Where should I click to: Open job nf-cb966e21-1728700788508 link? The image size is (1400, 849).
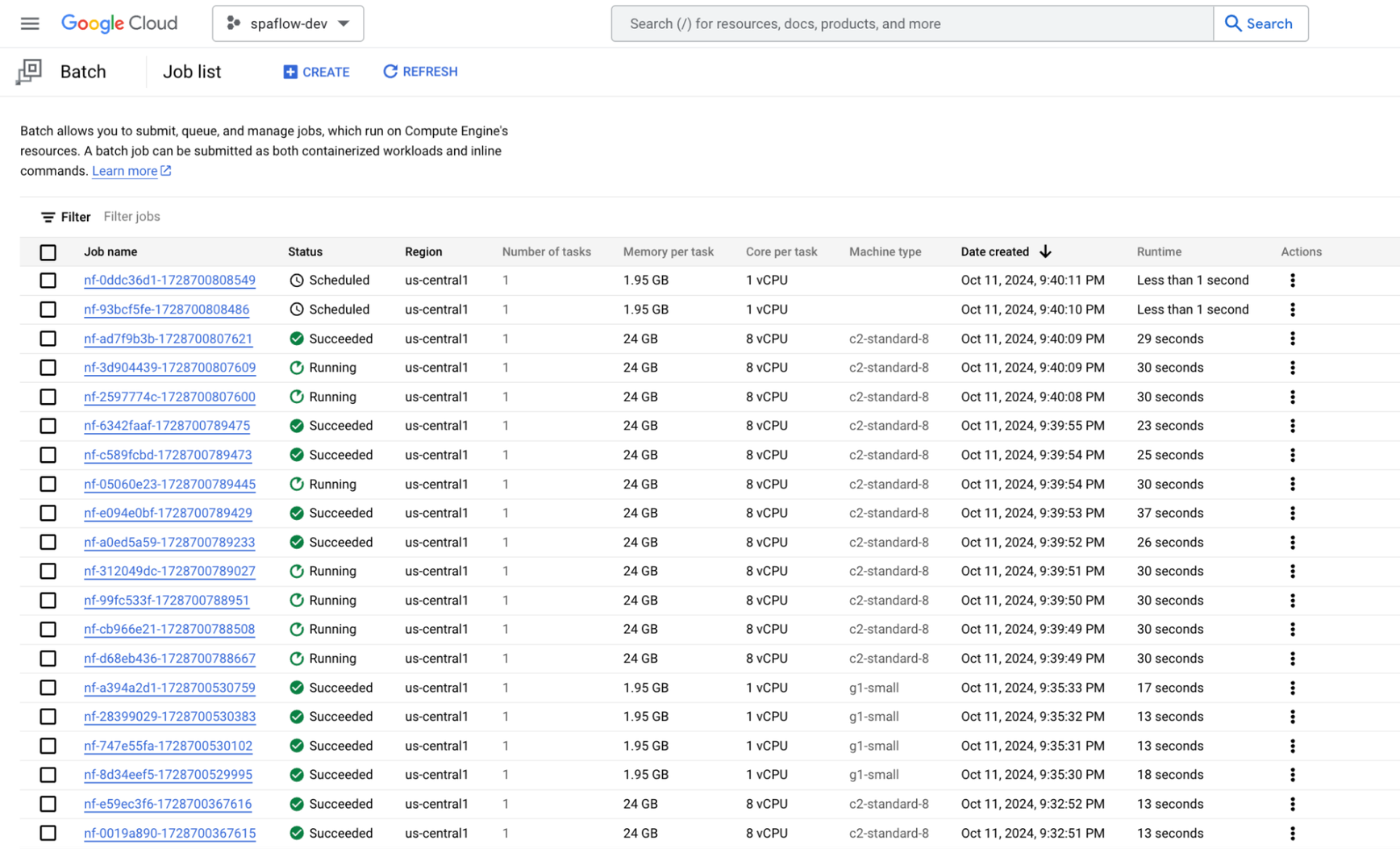pos(169,630)
